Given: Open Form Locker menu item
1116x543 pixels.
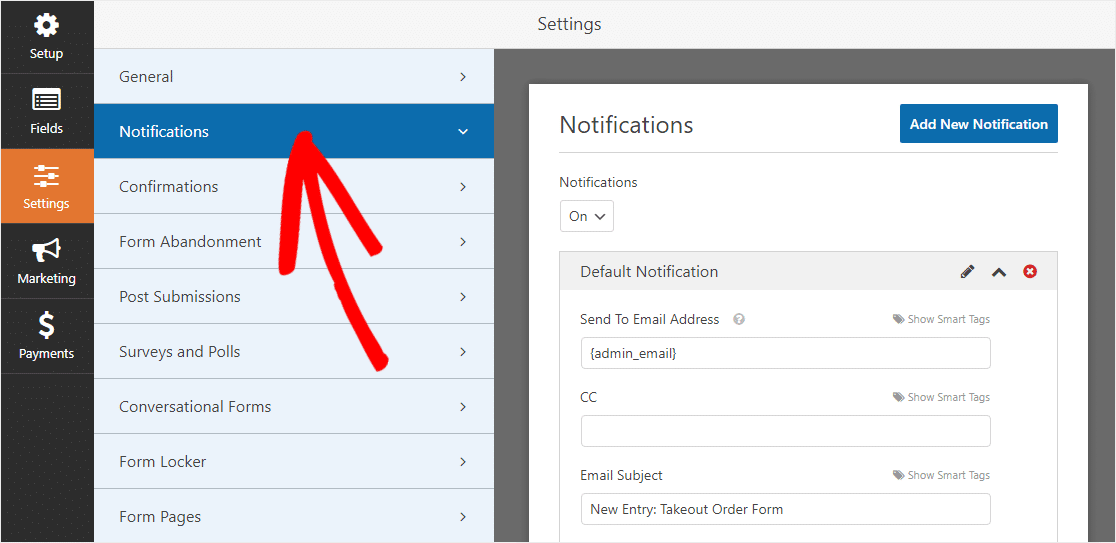Looking at the screenshot, I should [x=294, y=461].
